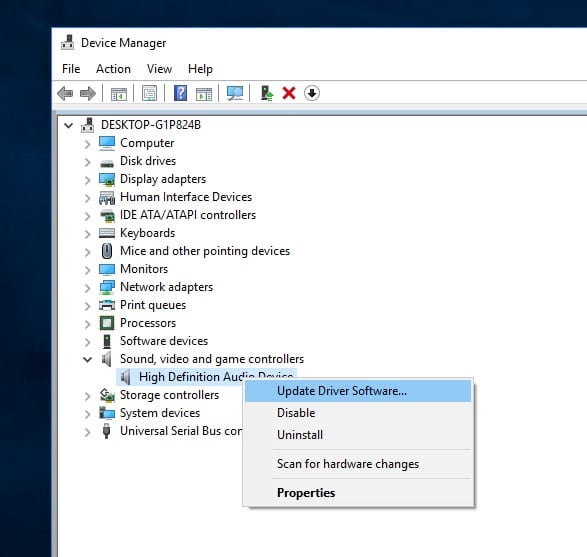This screenshot has width=587, height=557.
Task: Select the Software devices label
Action: 164,341
